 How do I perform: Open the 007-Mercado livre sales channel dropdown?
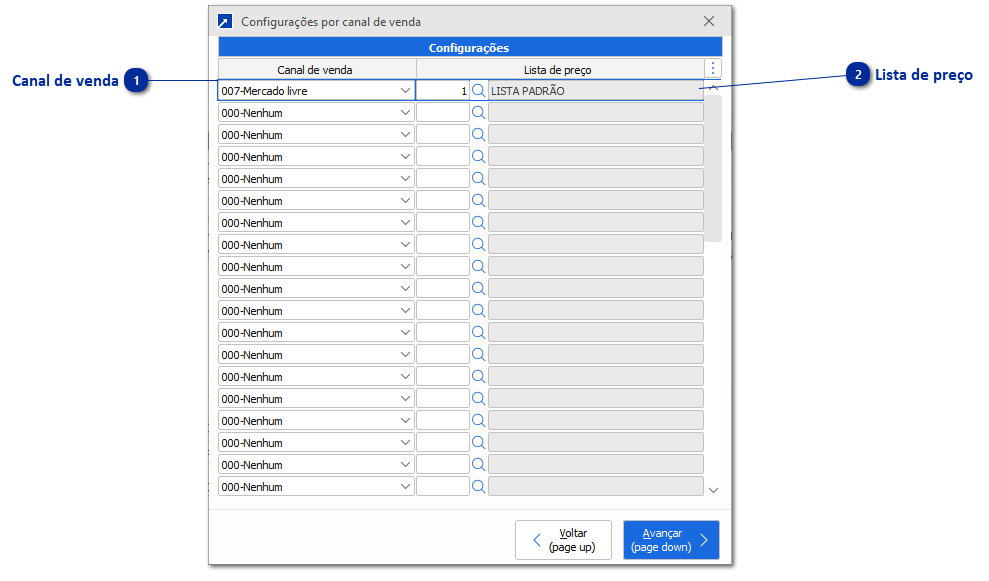(405, 90)
